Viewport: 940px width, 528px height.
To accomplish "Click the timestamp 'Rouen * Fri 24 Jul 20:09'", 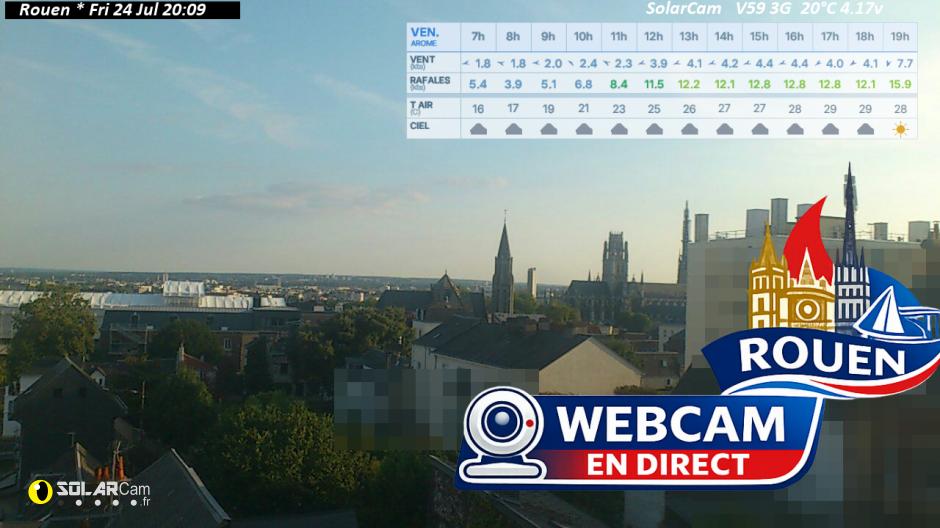I will pyautogui.click(x=113, y=10).
